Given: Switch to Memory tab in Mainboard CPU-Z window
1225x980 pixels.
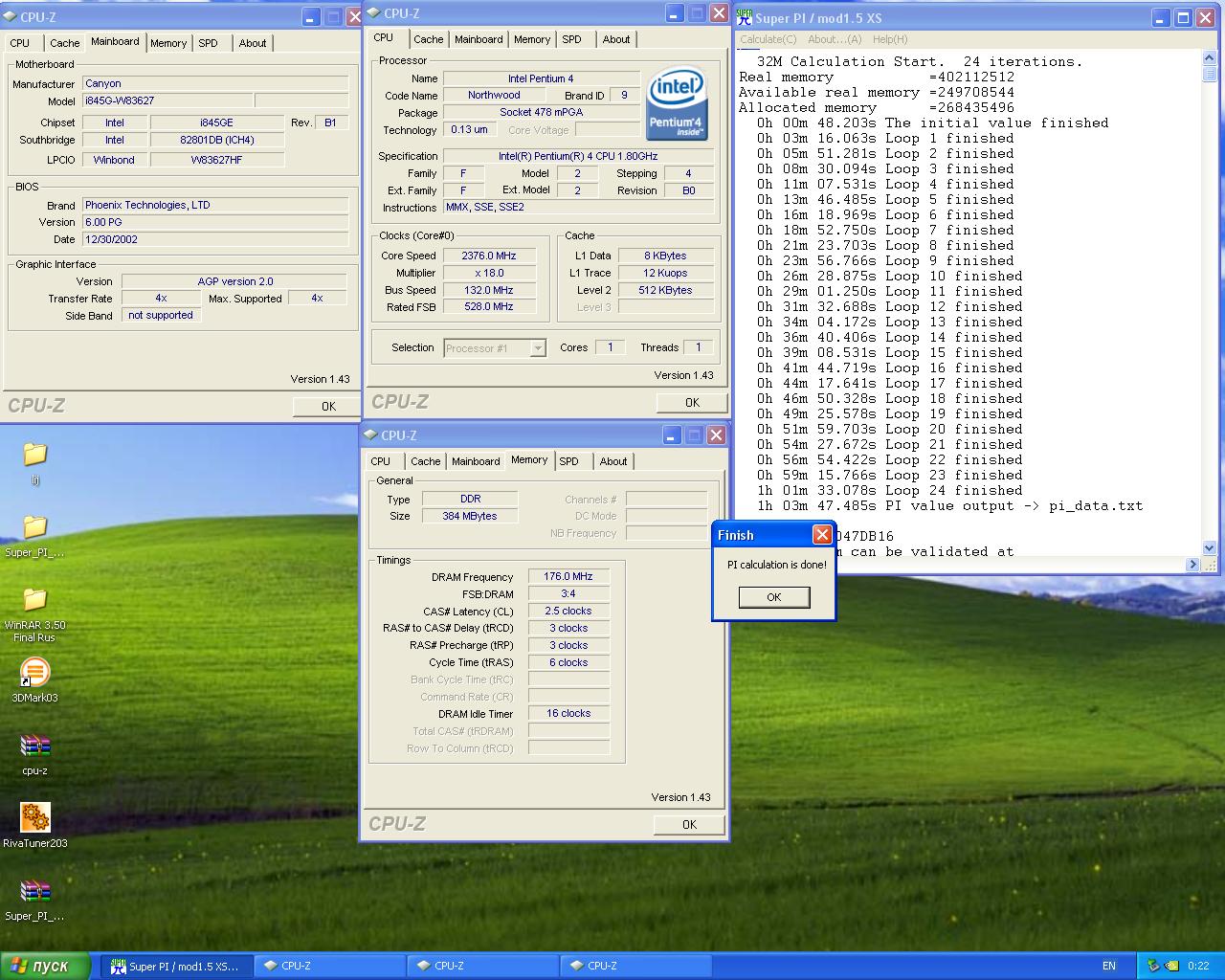Looking at the screenshot, I should point(168,43).
